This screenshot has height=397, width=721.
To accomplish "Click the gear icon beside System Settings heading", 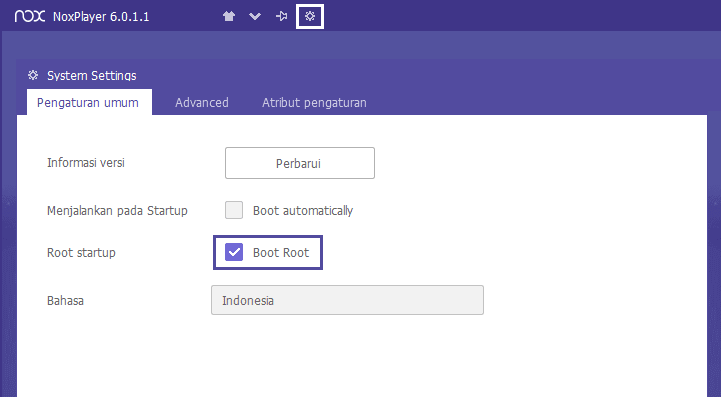I will click(x=33, y=75).
